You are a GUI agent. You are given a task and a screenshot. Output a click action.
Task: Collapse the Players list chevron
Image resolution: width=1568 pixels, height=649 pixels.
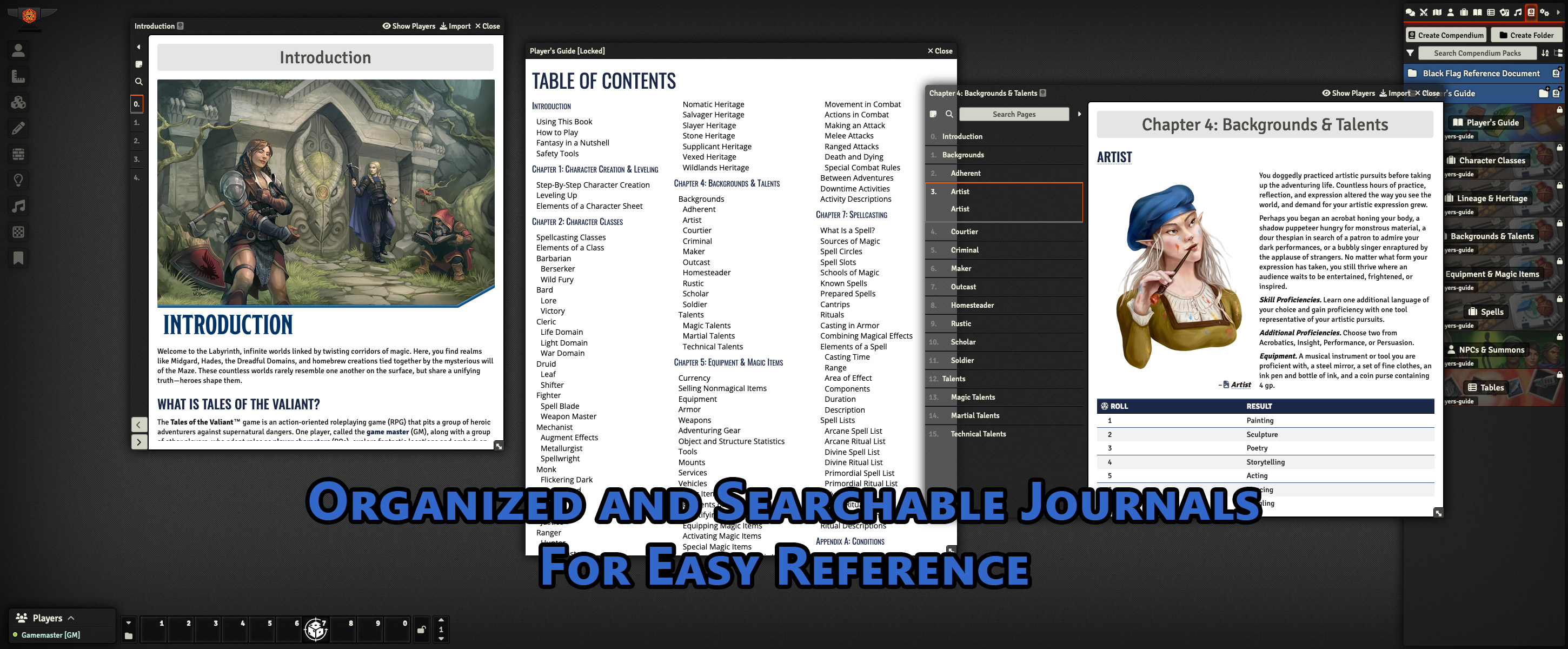pyautogui.click(x=71, y=618)
